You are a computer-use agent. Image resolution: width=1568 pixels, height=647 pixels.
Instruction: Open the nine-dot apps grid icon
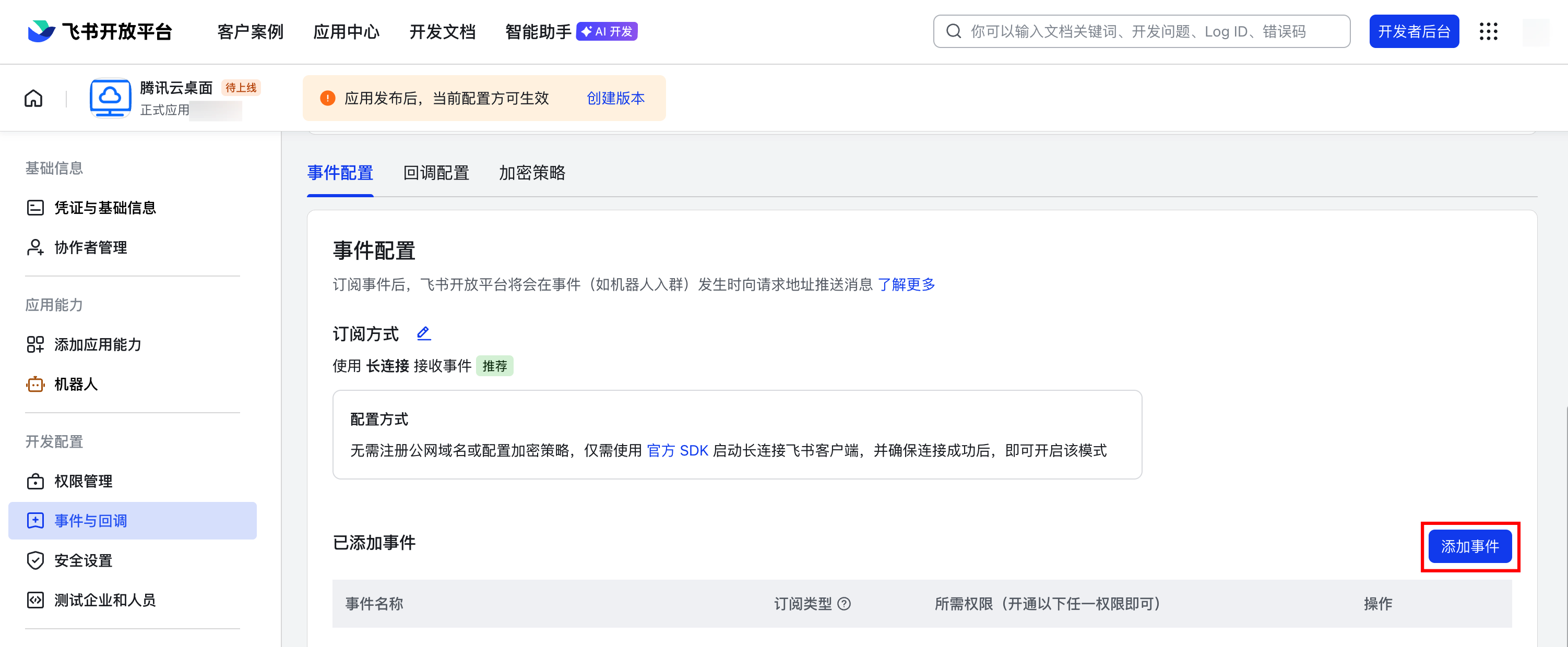point(1488,32)
